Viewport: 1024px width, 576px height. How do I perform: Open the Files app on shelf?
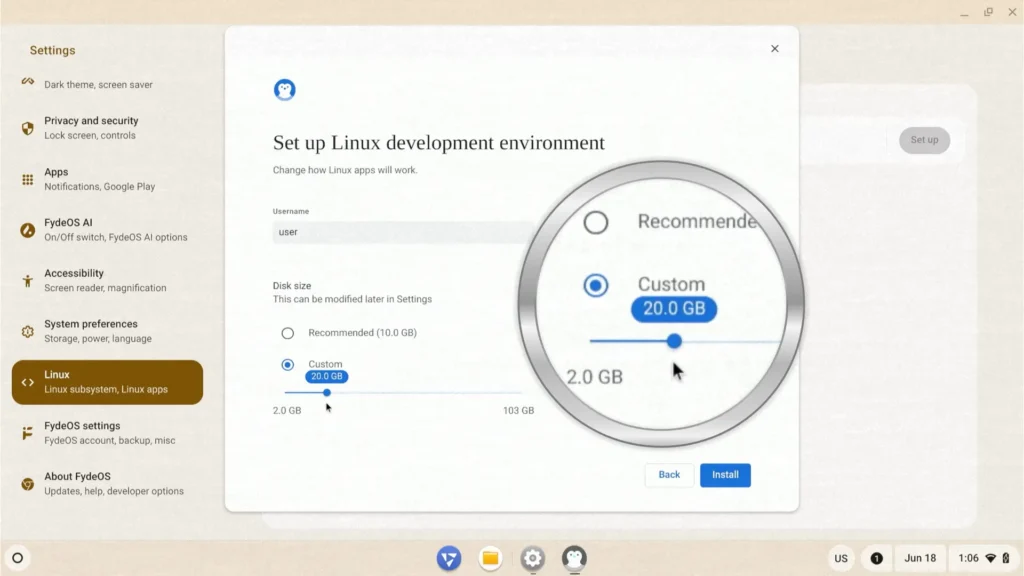click(490, 558)
